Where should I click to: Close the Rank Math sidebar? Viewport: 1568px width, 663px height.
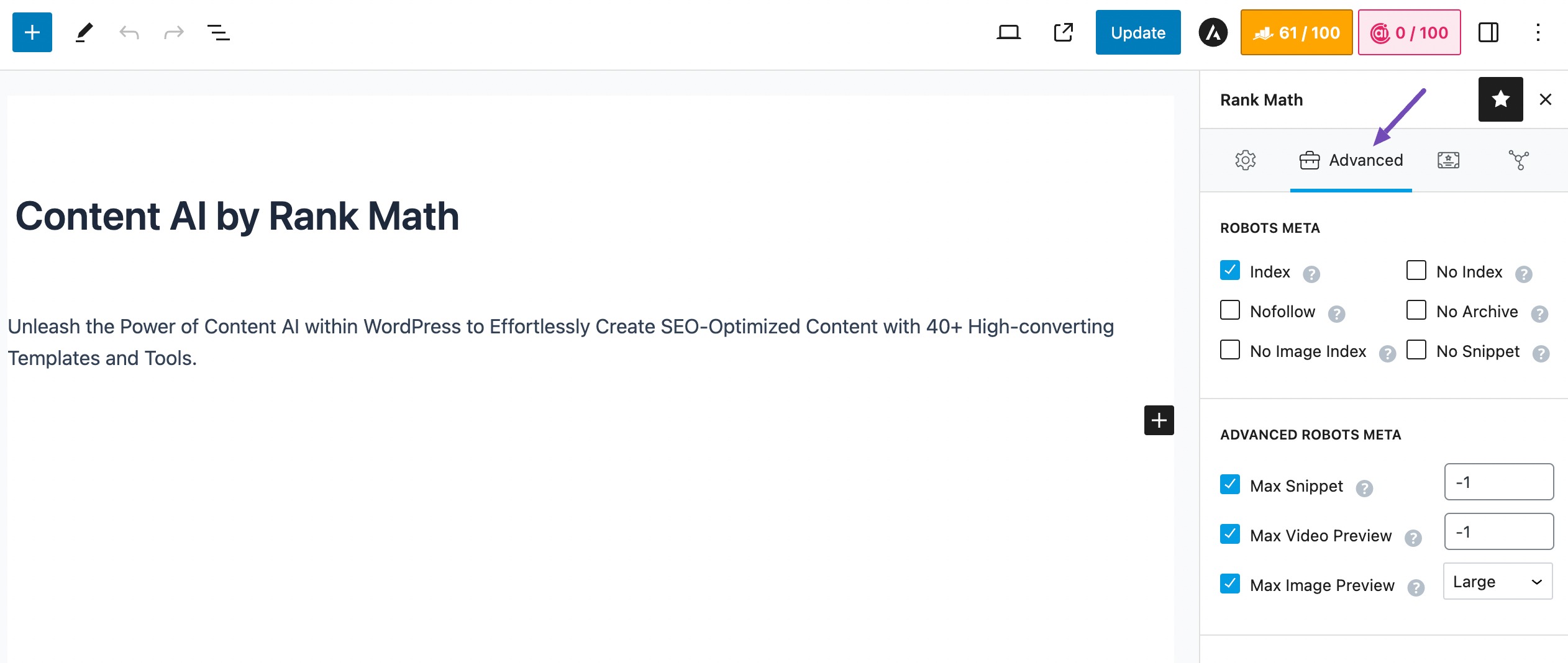pyautogui.click(x=1546, y=99)
